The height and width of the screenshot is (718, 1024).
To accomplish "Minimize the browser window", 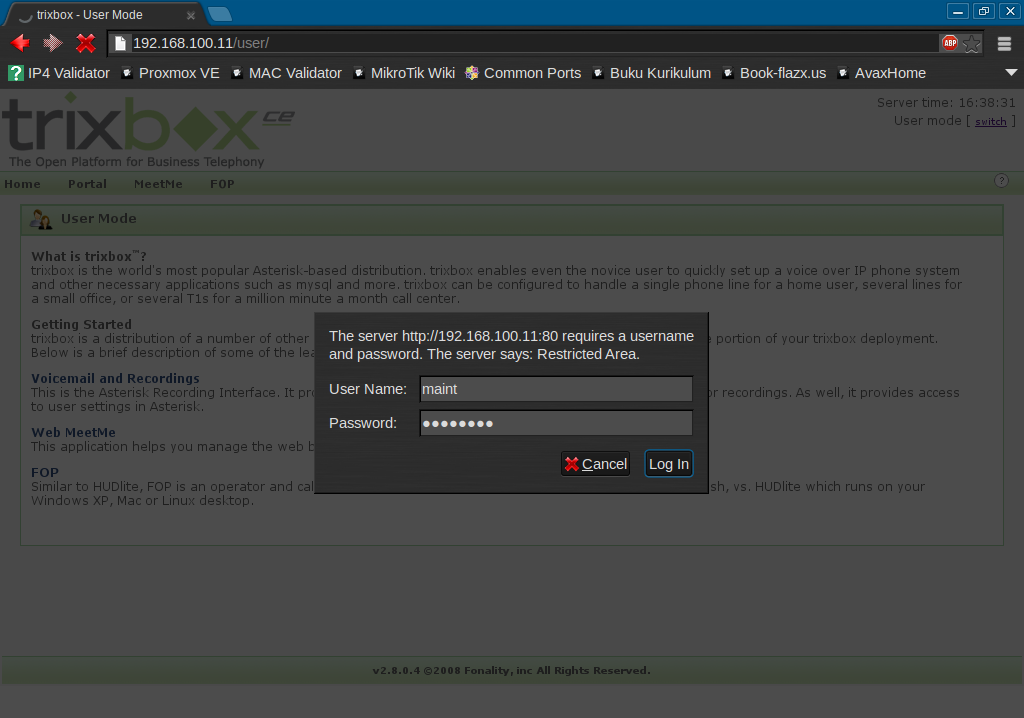I will click(957, 11).
